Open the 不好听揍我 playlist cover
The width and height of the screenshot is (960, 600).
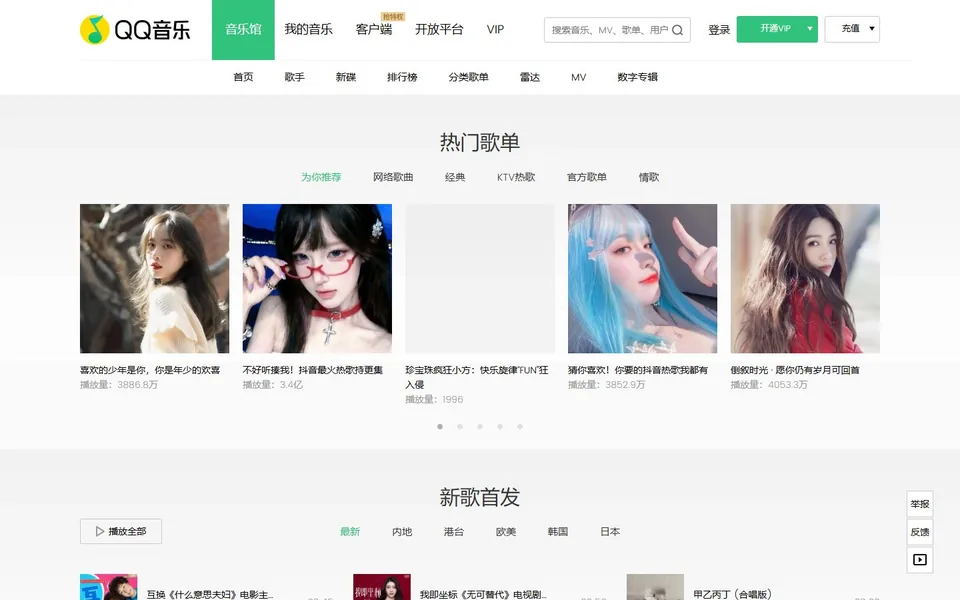(317, 279)
